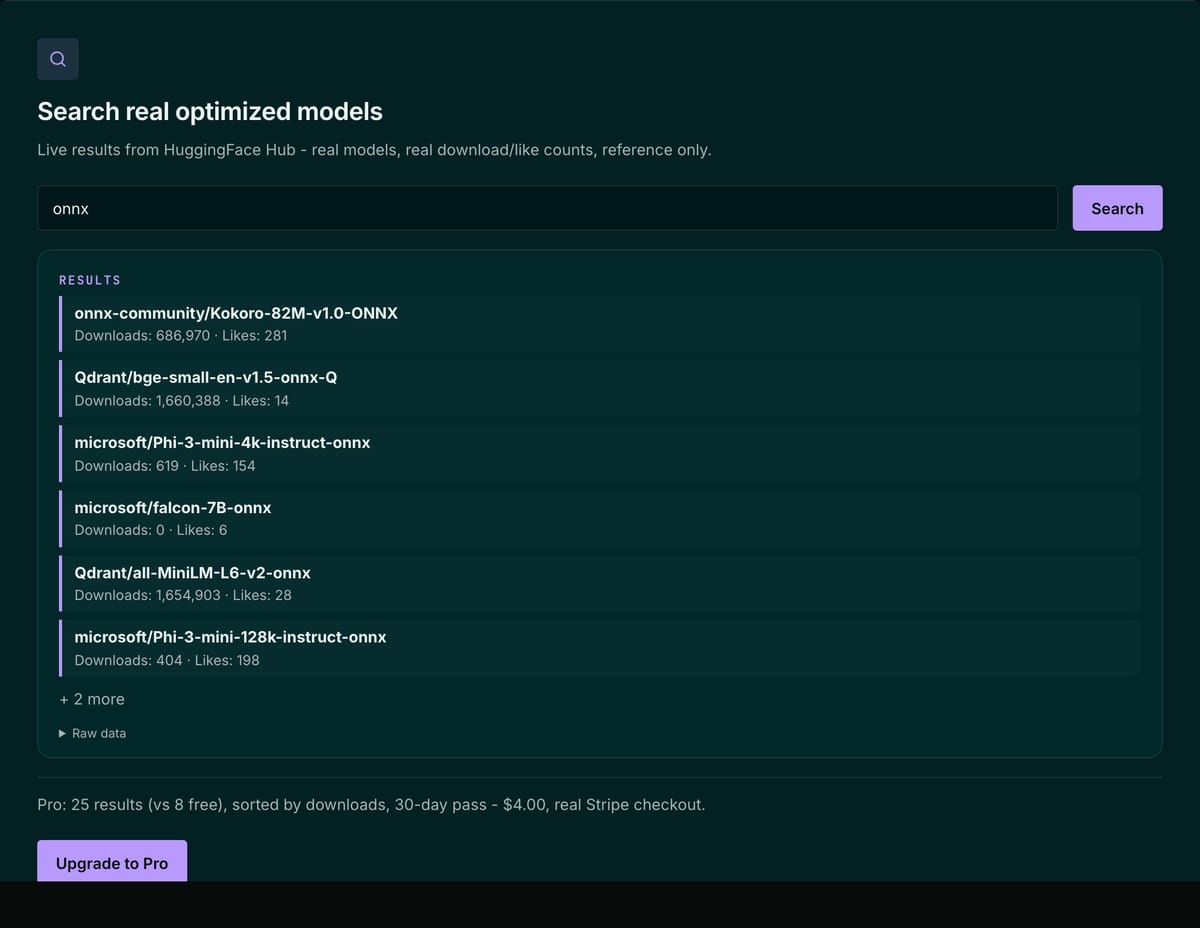This screenshot has height=928, width=1200.
Task: Click 'Downloads: 0 · Likes: 6' text
Action: (x=151, y=530)
